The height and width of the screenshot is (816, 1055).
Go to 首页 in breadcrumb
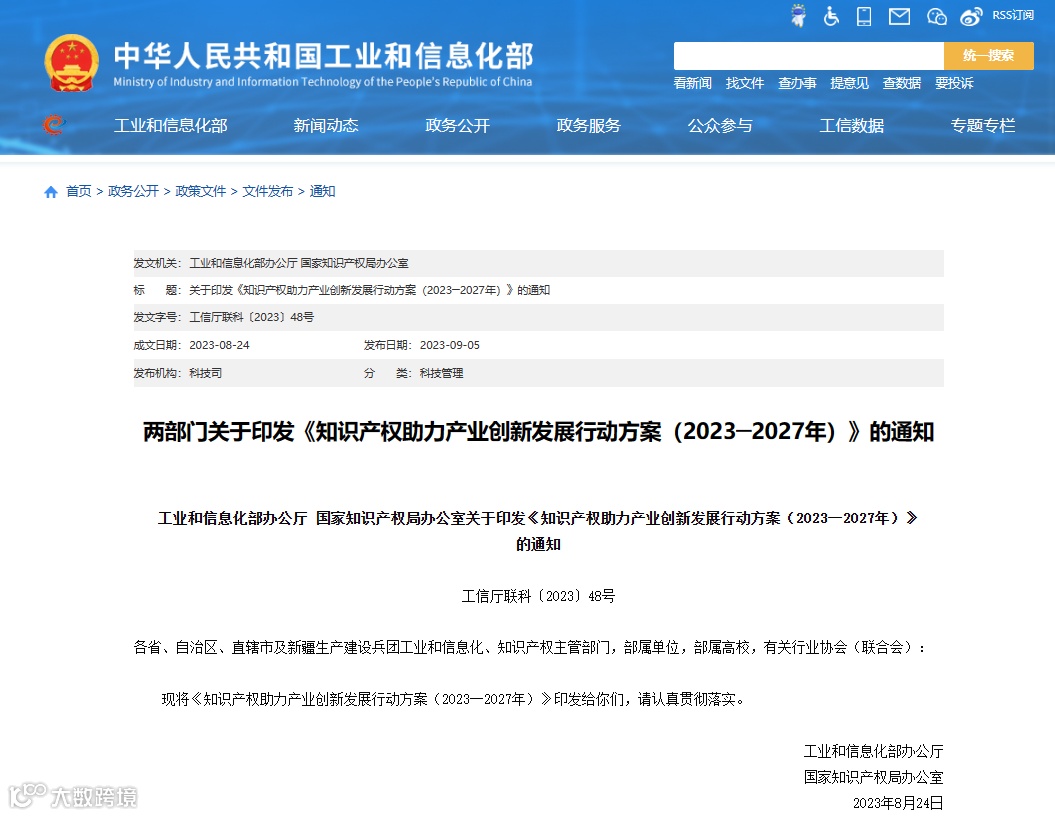(78, 192)
